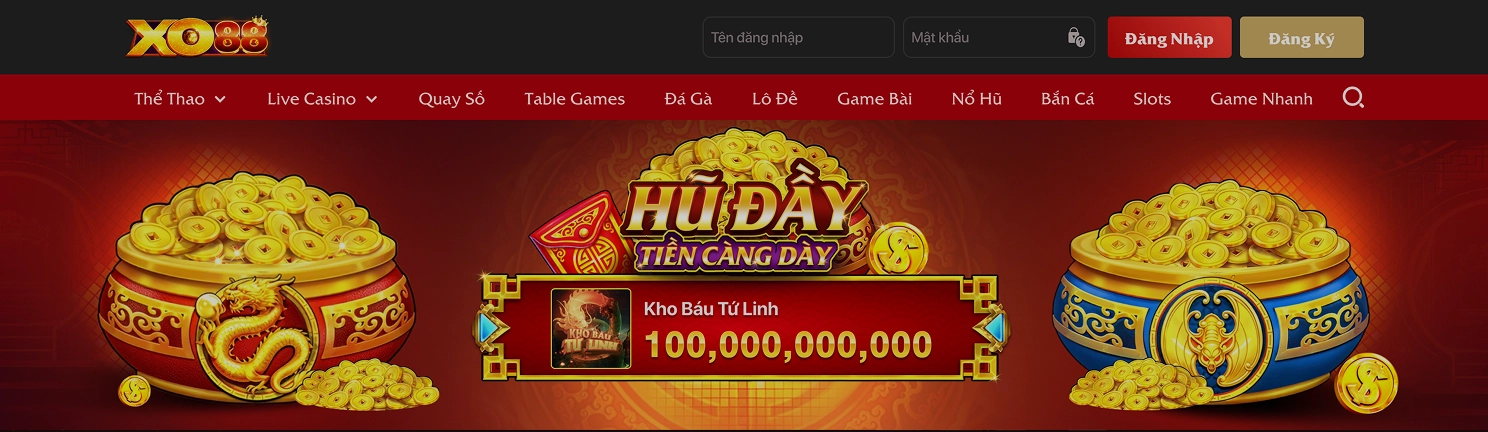Expand the Live Casino dropdown chevron
The height and width of the screenshot is (432, 1488).
[x=372, y=99]
